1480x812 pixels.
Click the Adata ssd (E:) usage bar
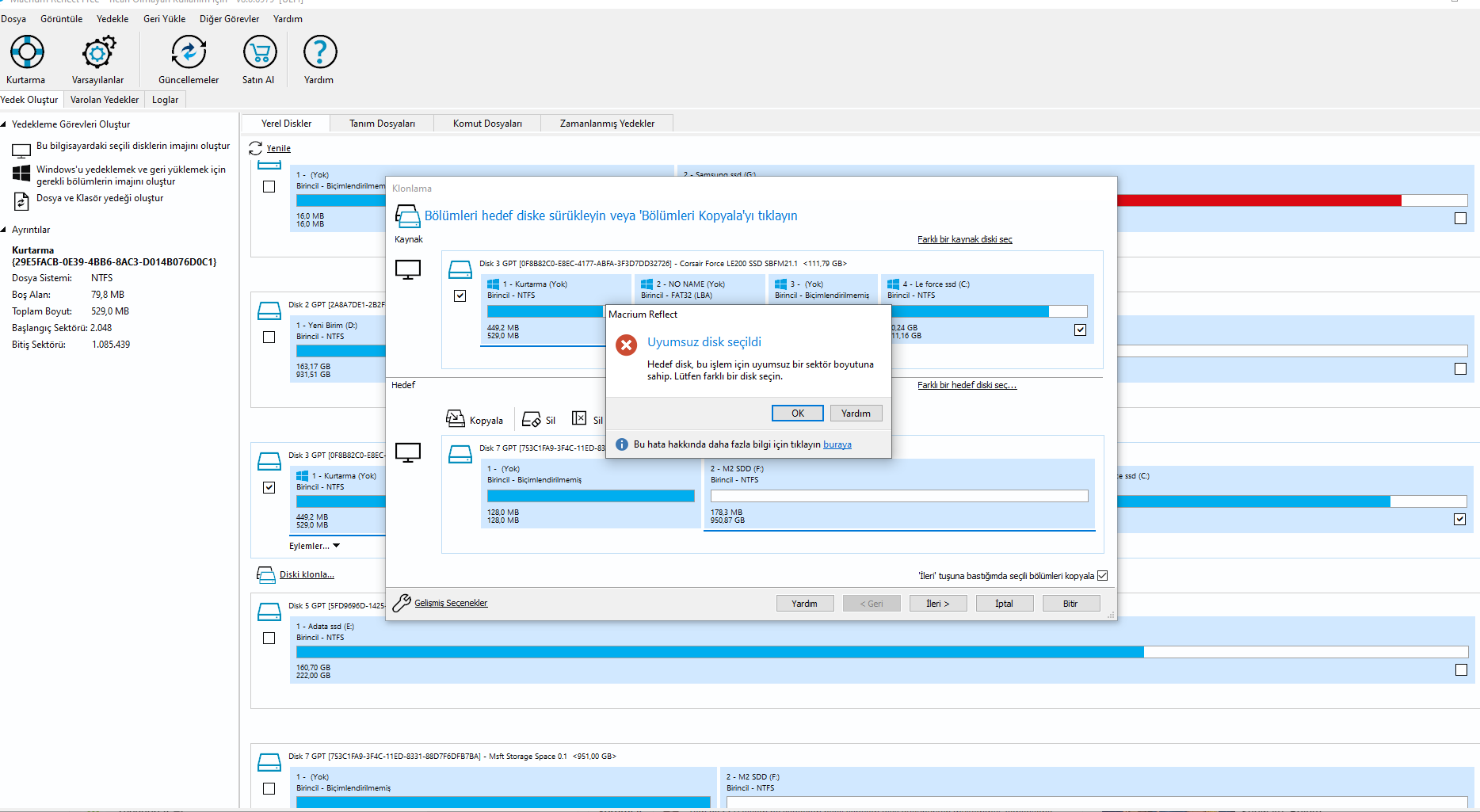pyautogui.click(x=882, y=652)
